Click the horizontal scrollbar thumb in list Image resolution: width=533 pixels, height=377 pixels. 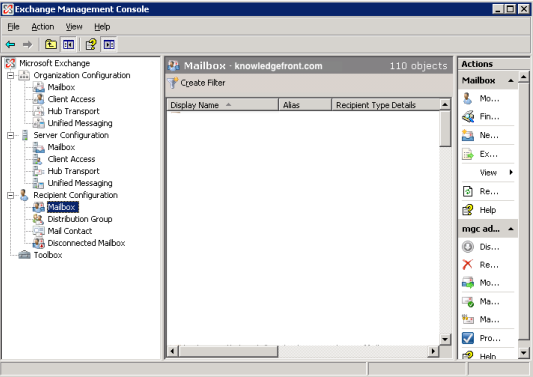pyautogui.click(x=228, y=351)
